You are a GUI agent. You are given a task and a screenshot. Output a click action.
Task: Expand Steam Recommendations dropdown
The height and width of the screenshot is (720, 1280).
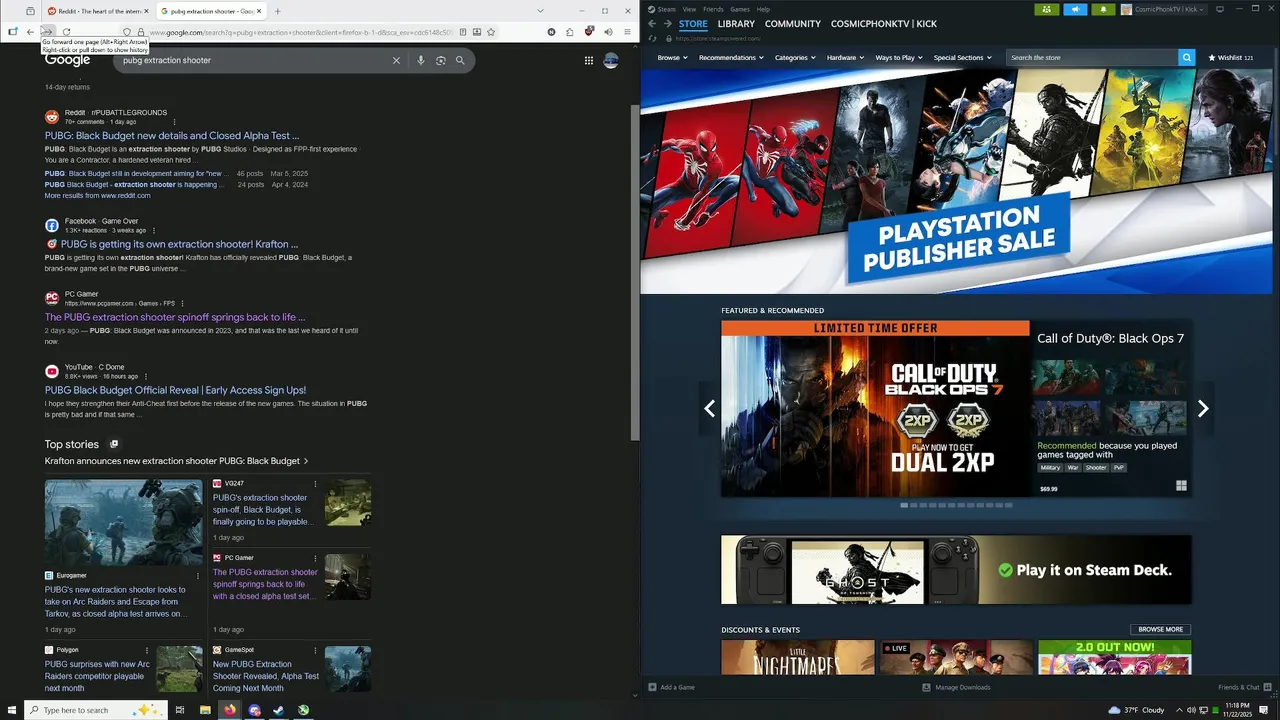click(x=731, y=58)
